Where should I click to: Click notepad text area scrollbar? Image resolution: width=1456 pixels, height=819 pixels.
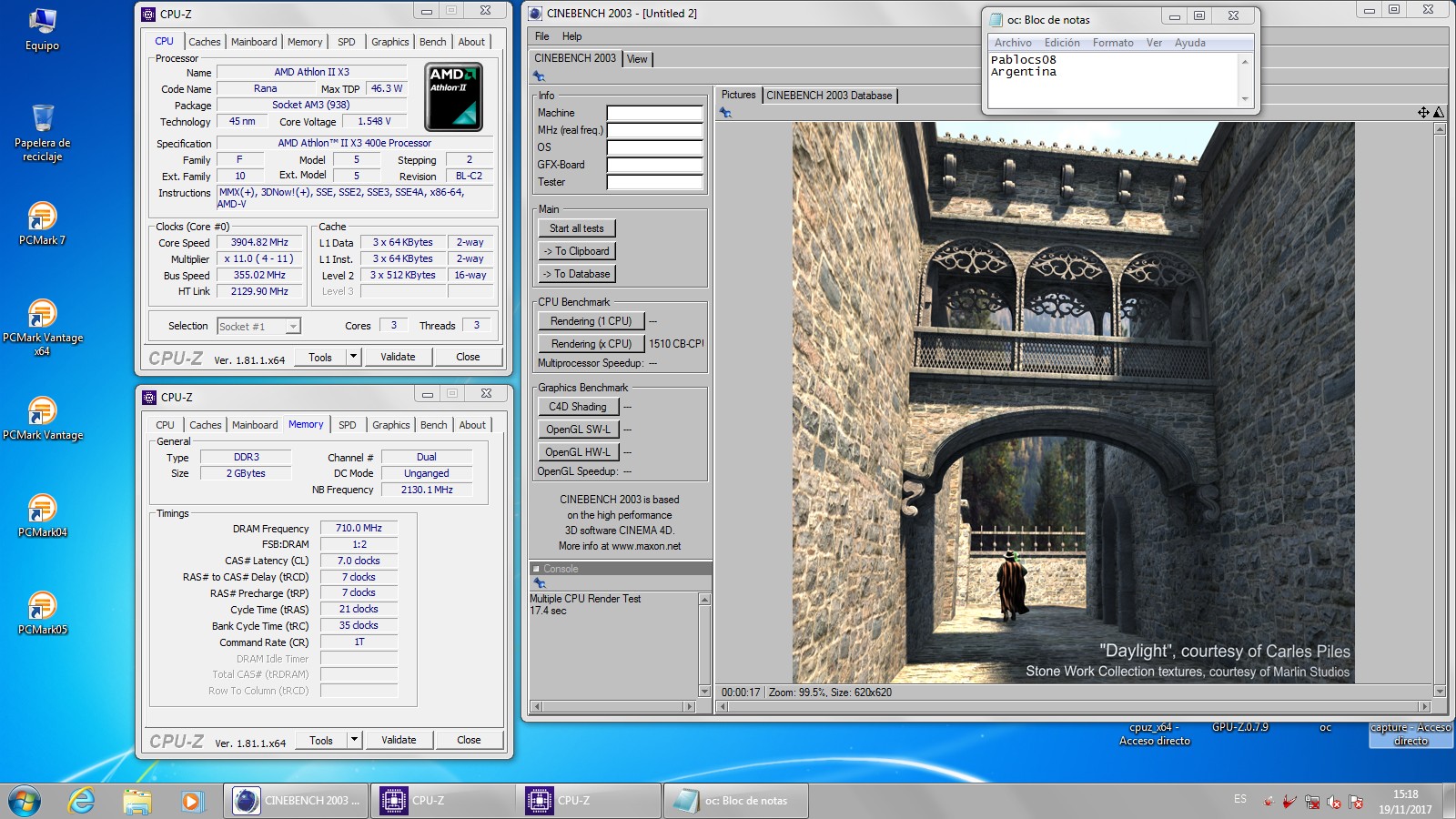pyautogui.click(x=1245, y=79)
